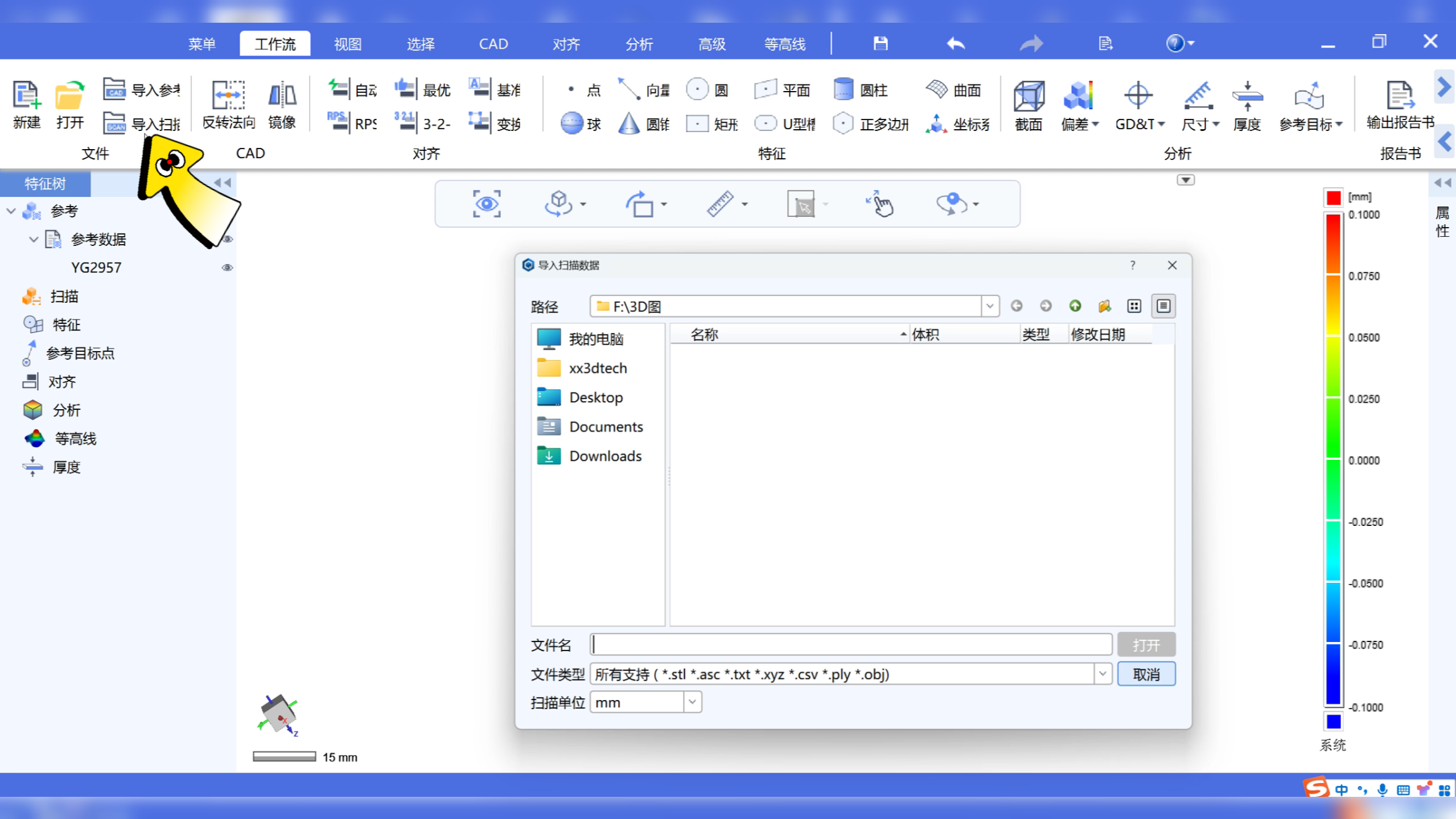1456x819 pixels.
Task: Switch to the CAD ribbon tab
Action: click(x=493, y=44)
